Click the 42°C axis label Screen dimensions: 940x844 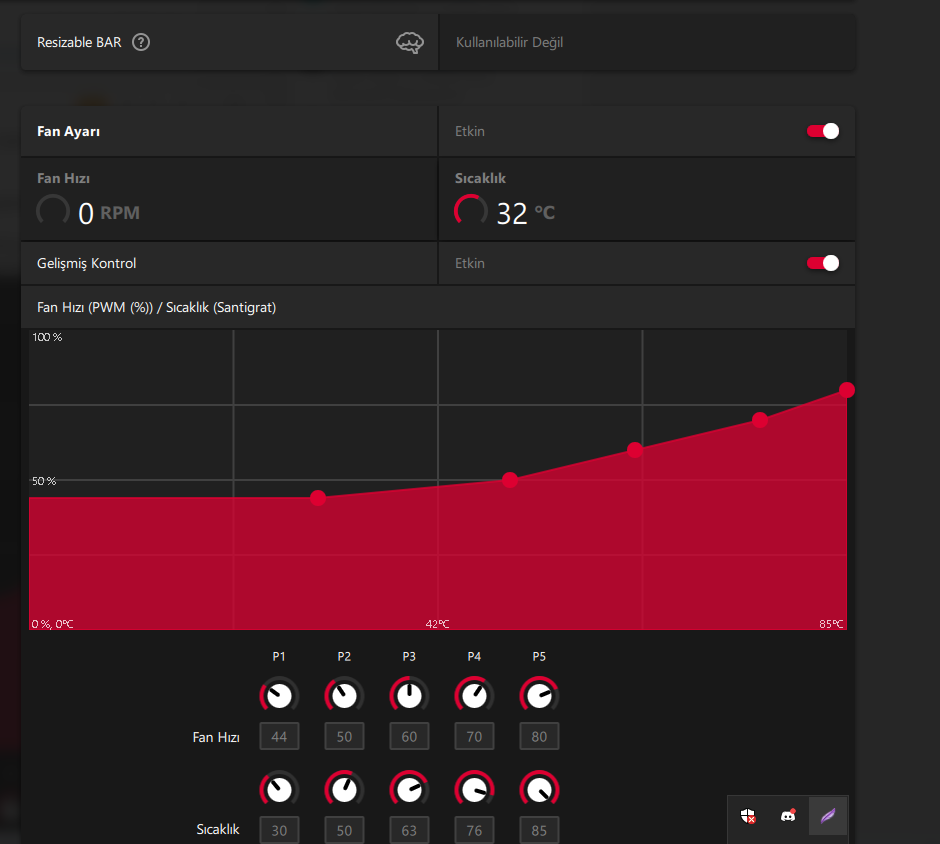438,624
